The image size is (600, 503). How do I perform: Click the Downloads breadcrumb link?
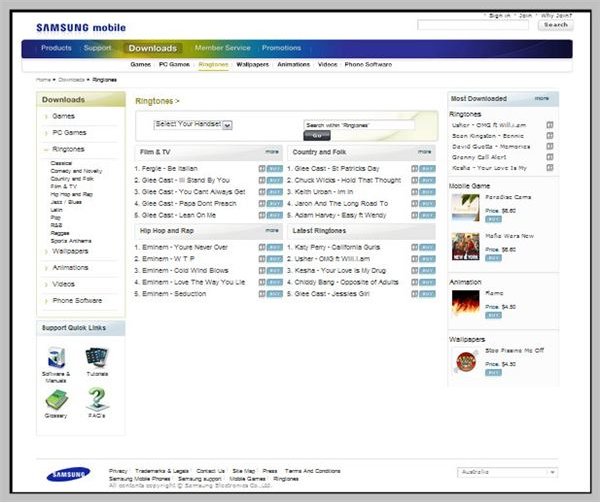pyautogui.click(x=71, y=80)
